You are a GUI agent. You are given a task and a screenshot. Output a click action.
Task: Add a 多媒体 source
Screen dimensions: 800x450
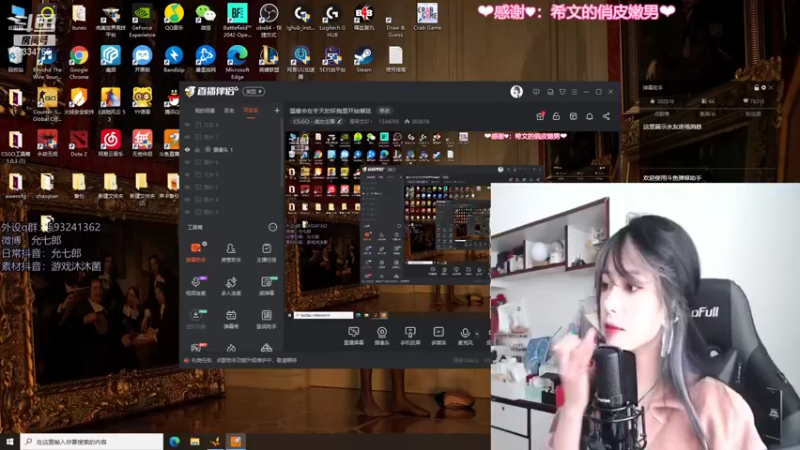(x=438, y=336)
